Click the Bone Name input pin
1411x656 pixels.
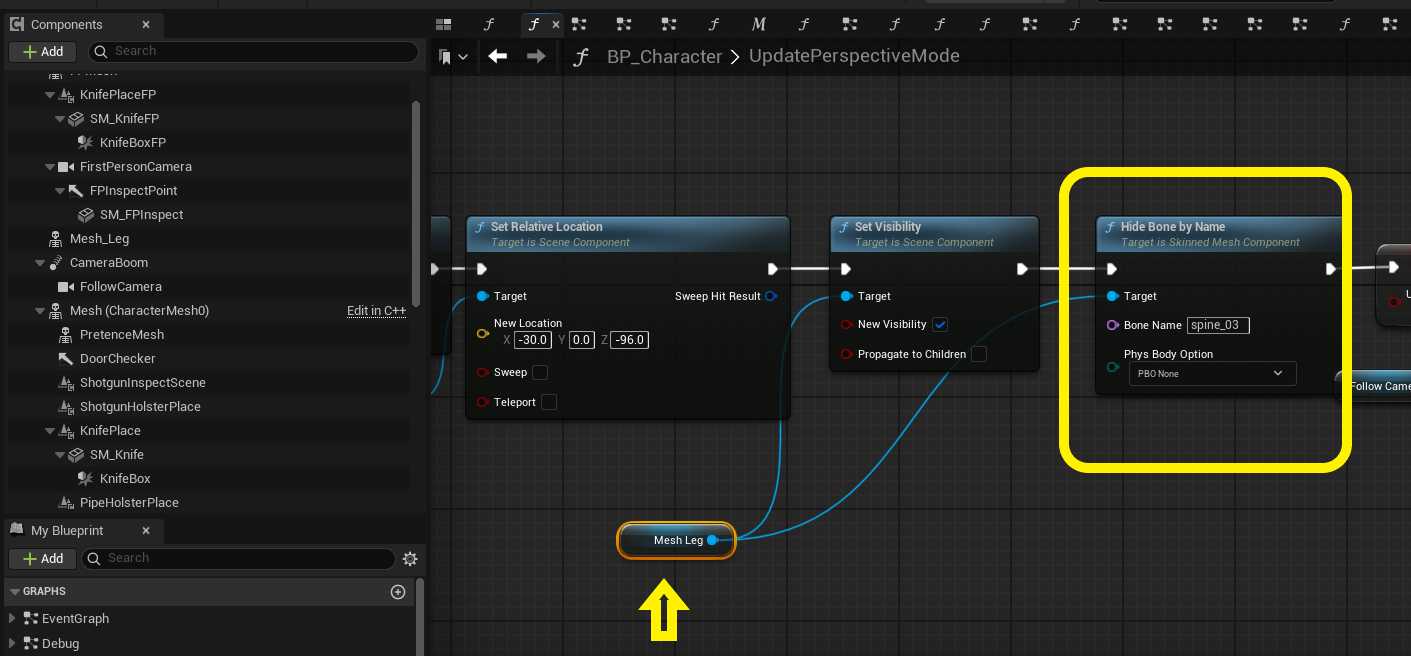[x=1112, y=325]
